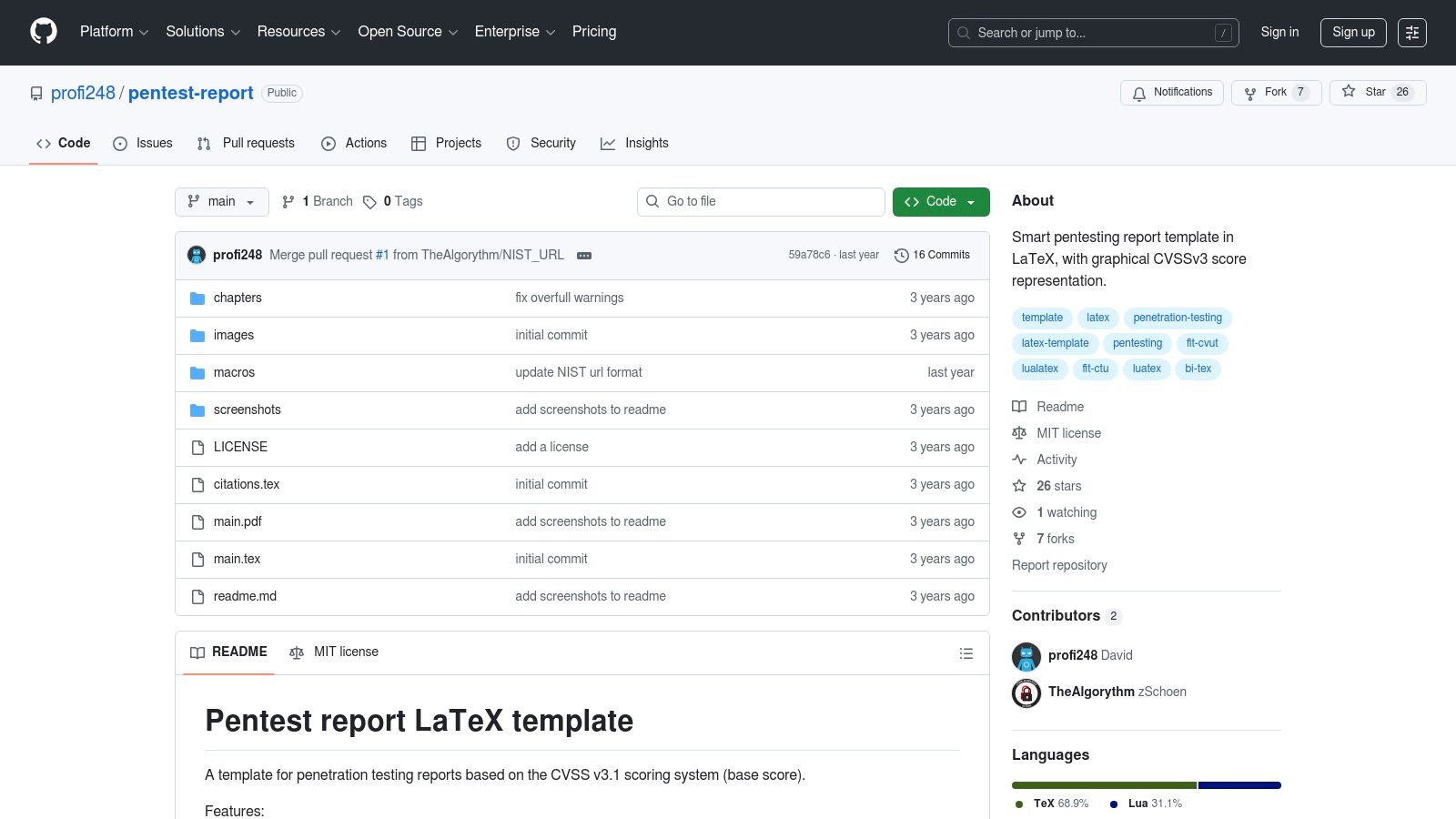Click profi248 avatar in latest commit

[197, 255]
